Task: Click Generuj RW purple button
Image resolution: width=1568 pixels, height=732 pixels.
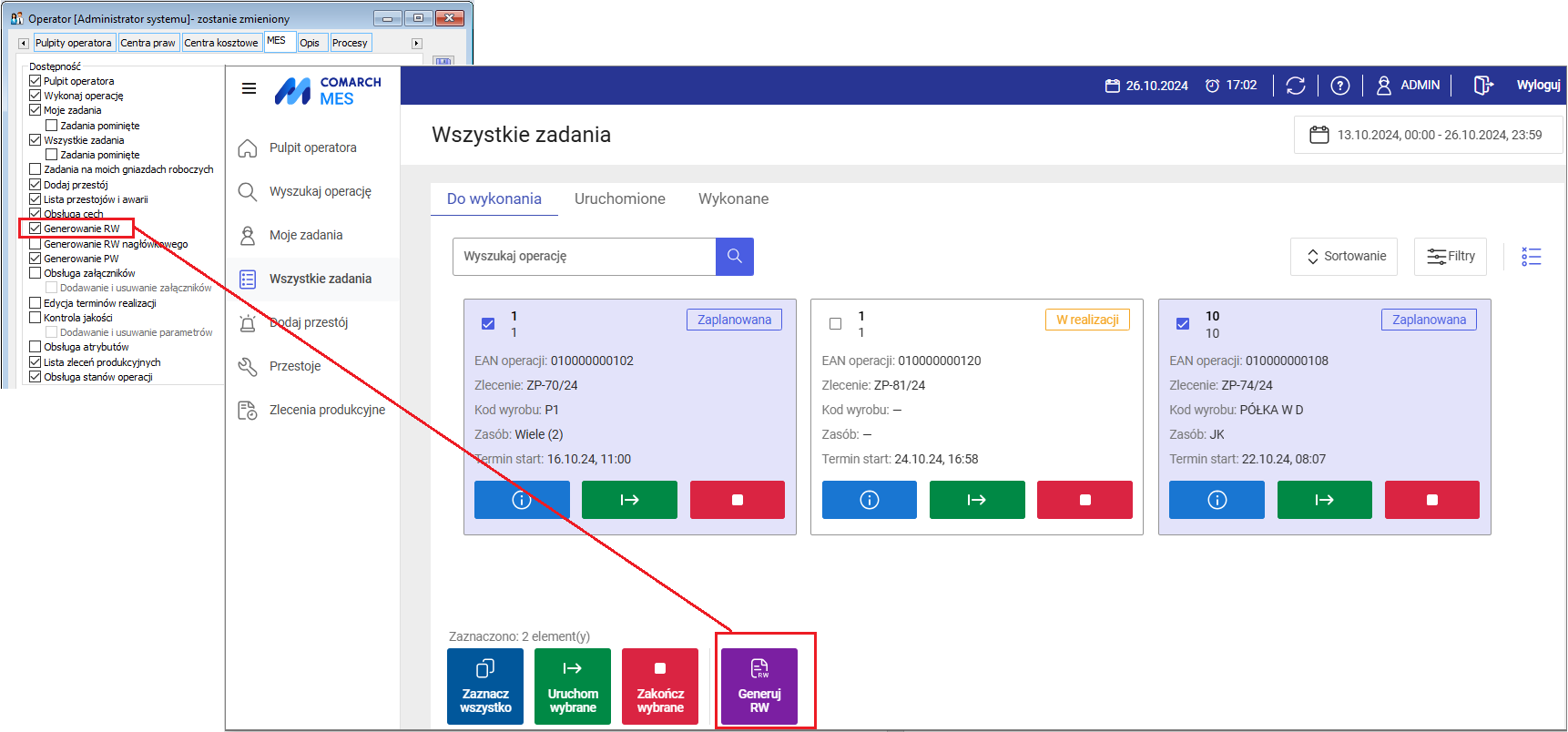Action: 759,686
